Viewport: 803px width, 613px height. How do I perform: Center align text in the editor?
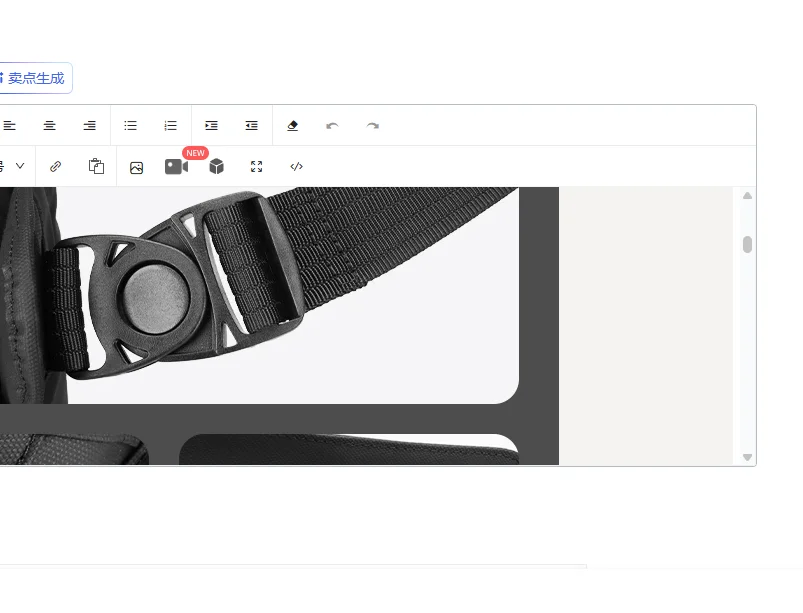coord(49,125)
